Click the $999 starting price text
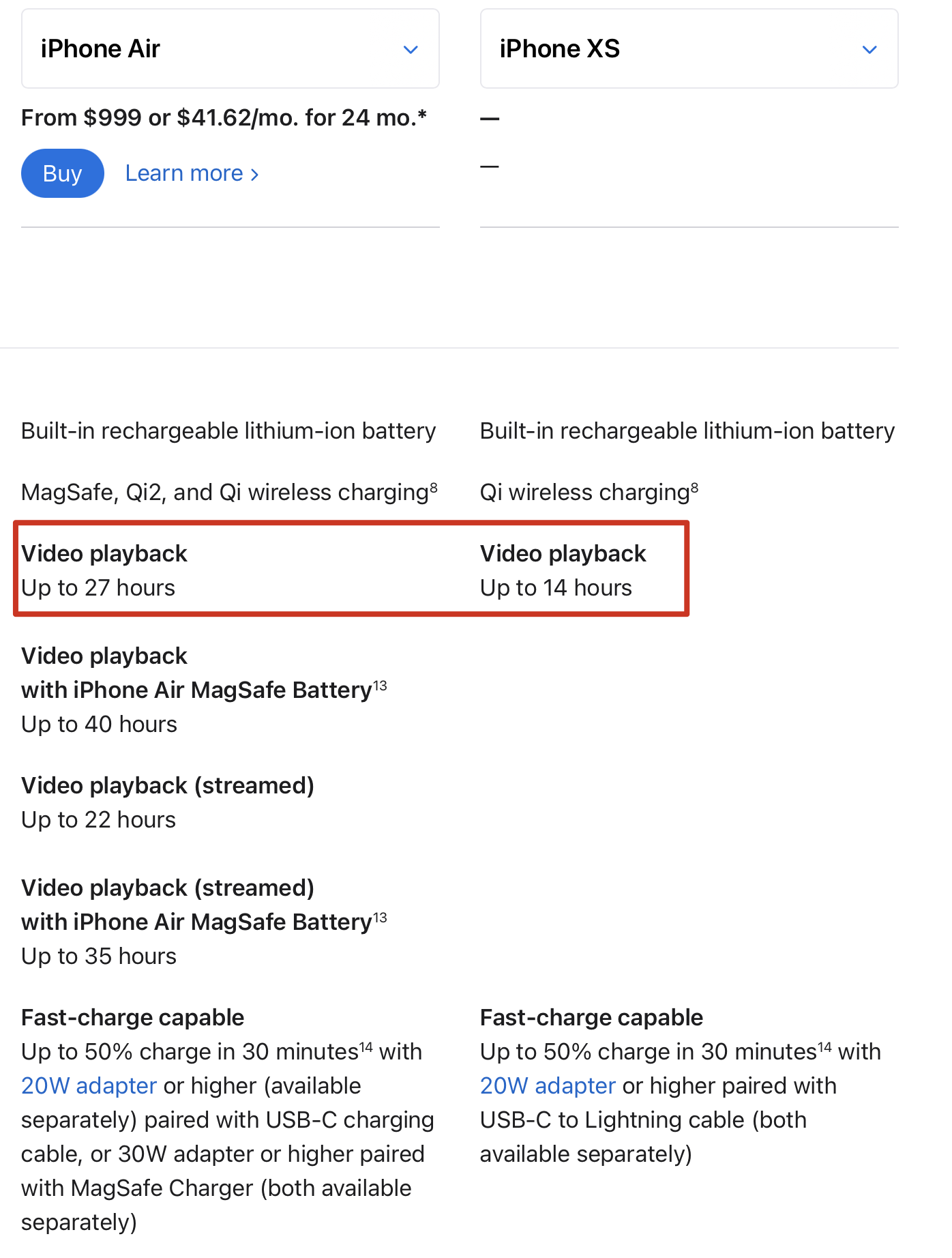The image size is (952, 1258). (113, 118)
